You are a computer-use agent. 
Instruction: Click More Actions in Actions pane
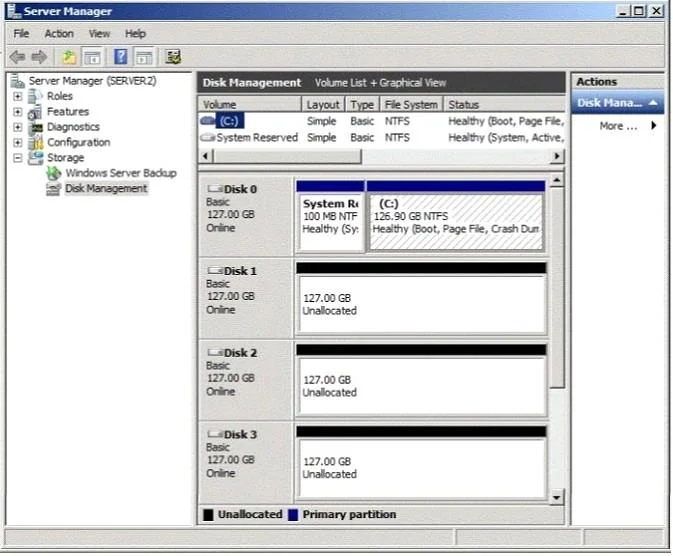618,126
